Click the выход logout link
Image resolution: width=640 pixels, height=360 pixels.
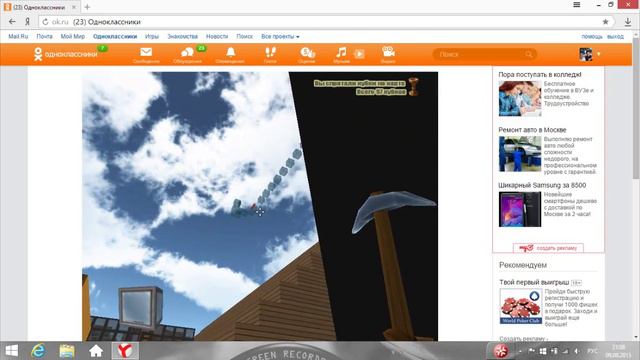615,36
